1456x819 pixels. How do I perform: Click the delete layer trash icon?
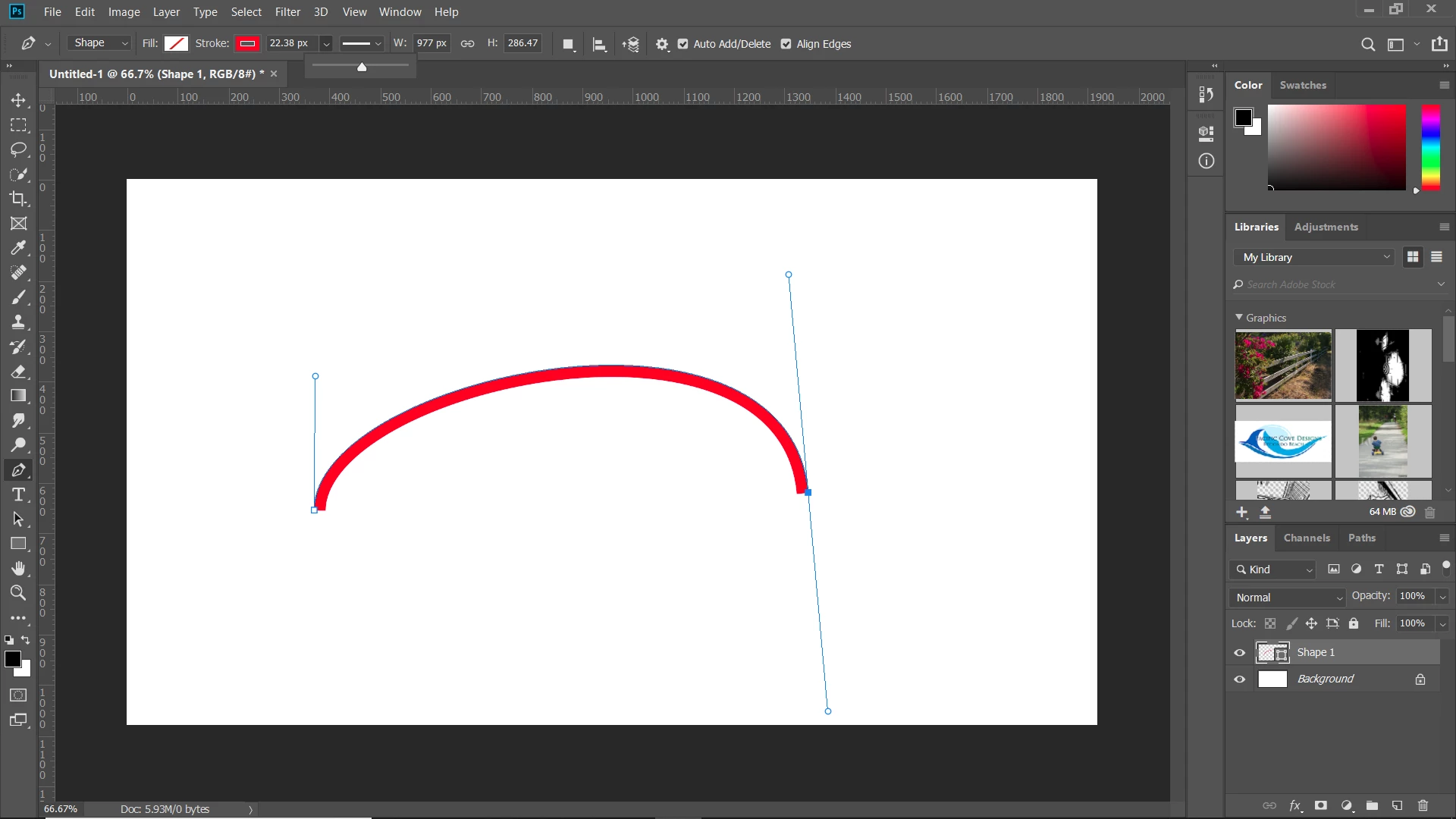click(x=1423, y=805)
